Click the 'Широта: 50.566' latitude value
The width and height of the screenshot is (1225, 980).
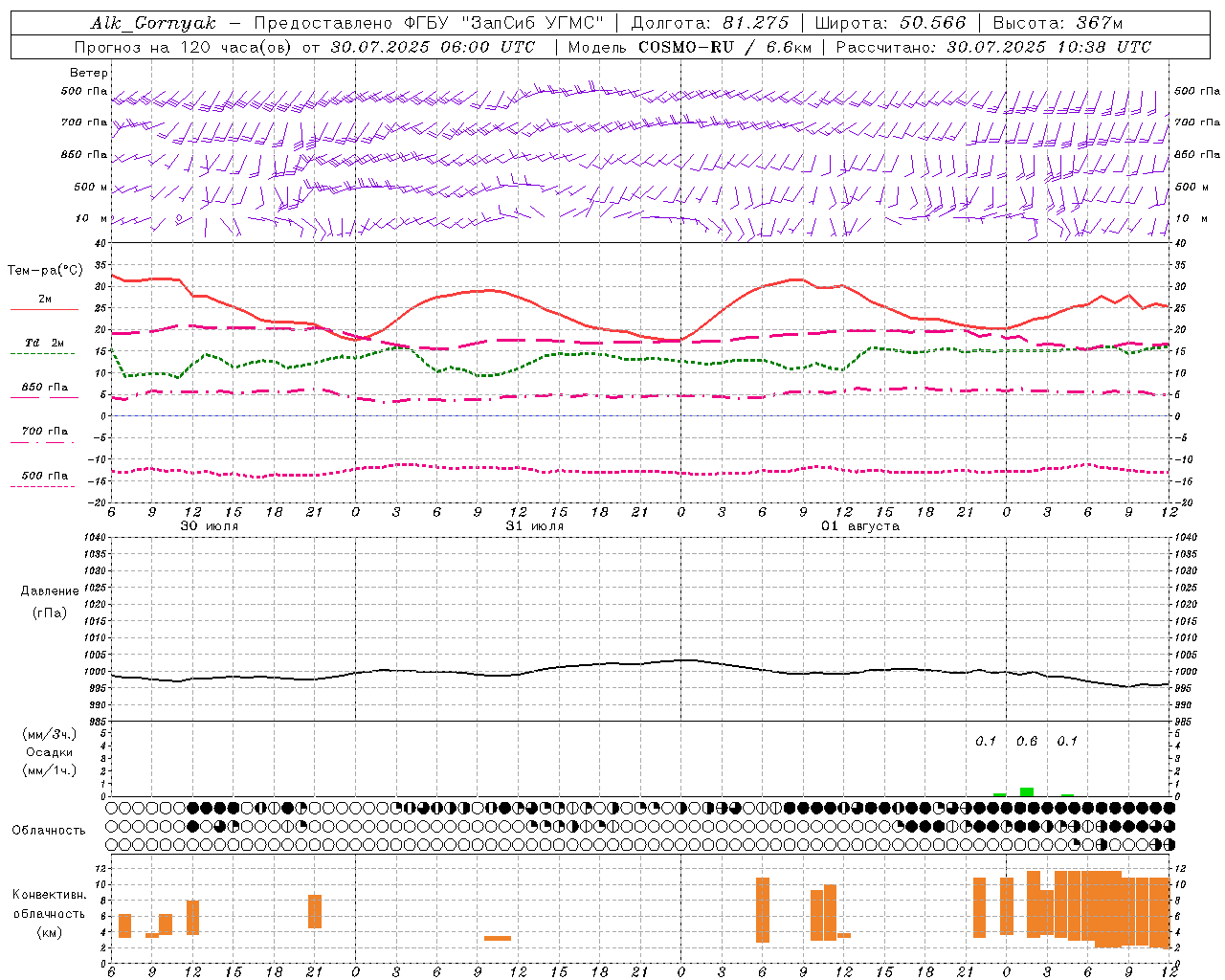point(890,23)
